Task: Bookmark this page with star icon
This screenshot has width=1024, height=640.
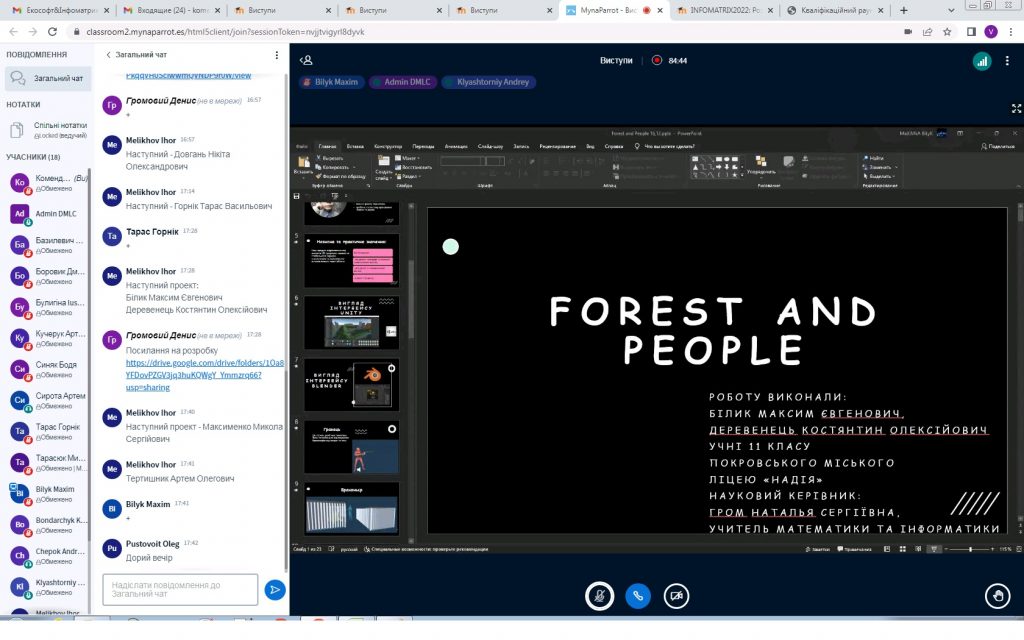Action: click(947, 31)
